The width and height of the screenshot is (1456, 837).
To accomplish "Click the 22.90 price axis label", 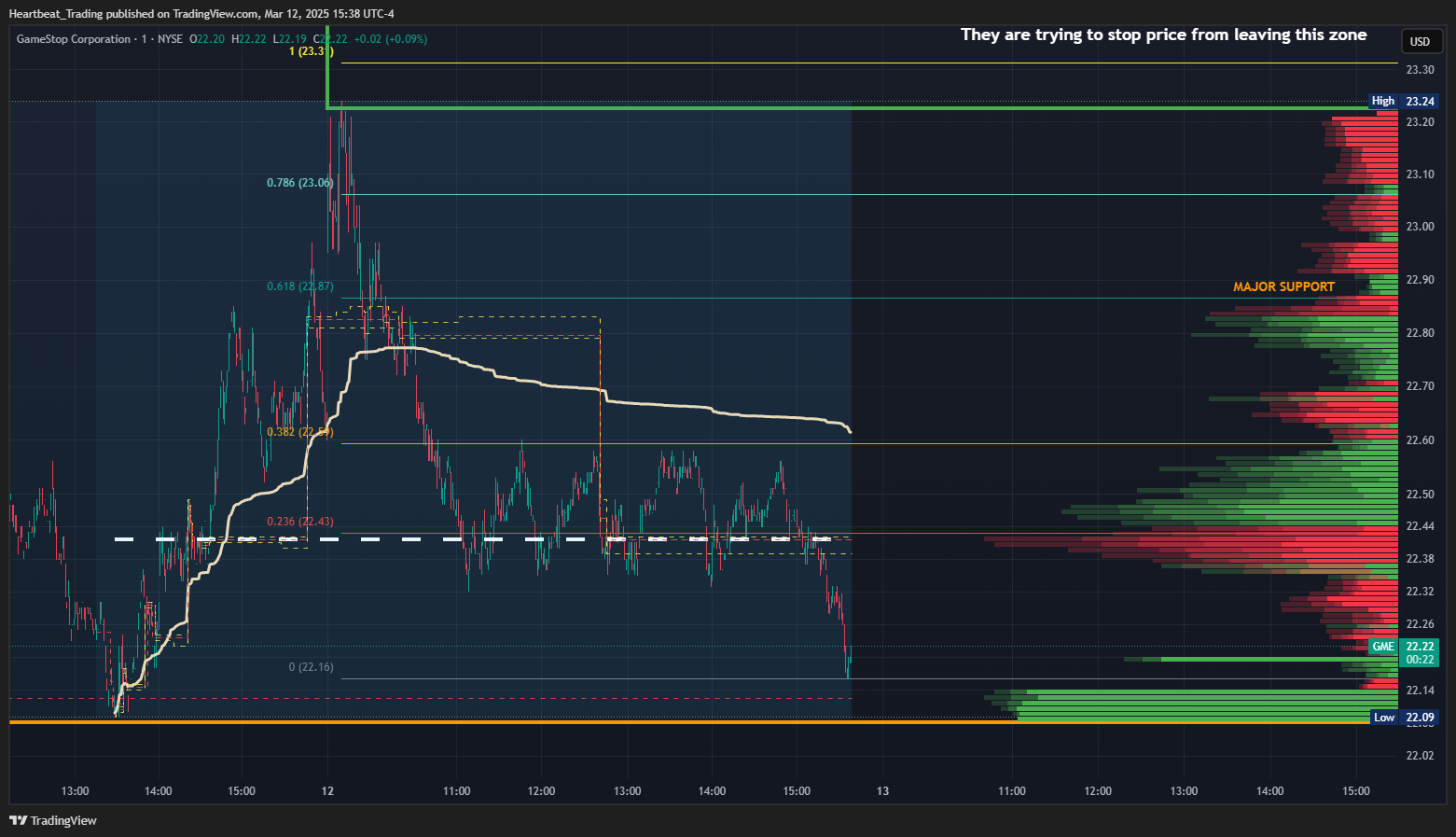I will (x=1420, y=280).
